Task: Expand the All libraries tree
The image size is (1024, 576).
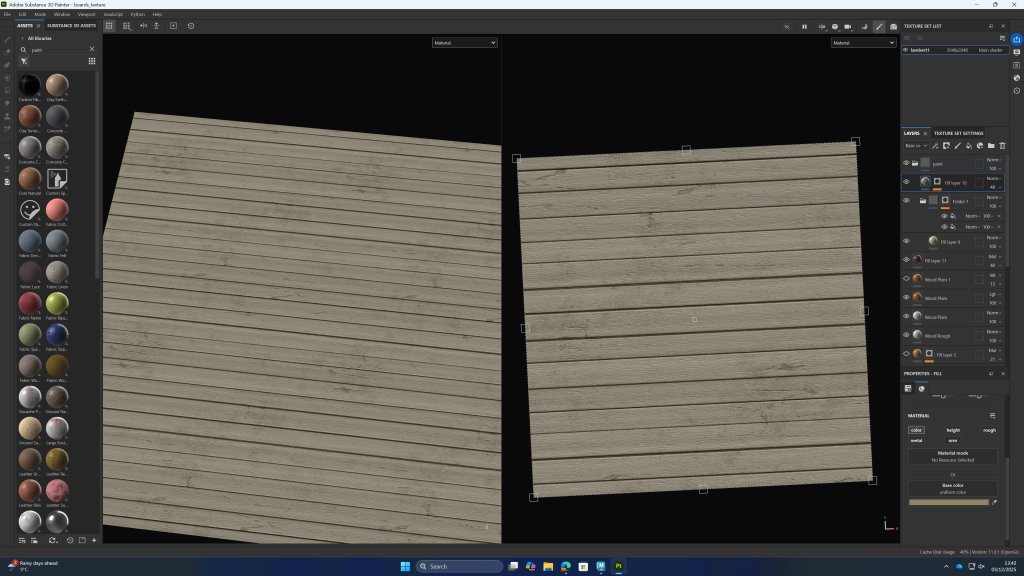Action: (22, 38)
